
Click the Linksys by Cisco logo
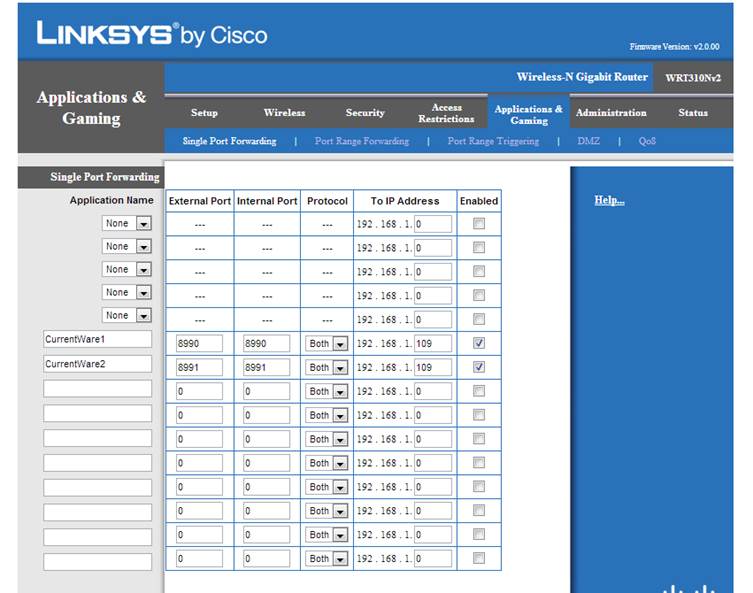coord(152,34)
